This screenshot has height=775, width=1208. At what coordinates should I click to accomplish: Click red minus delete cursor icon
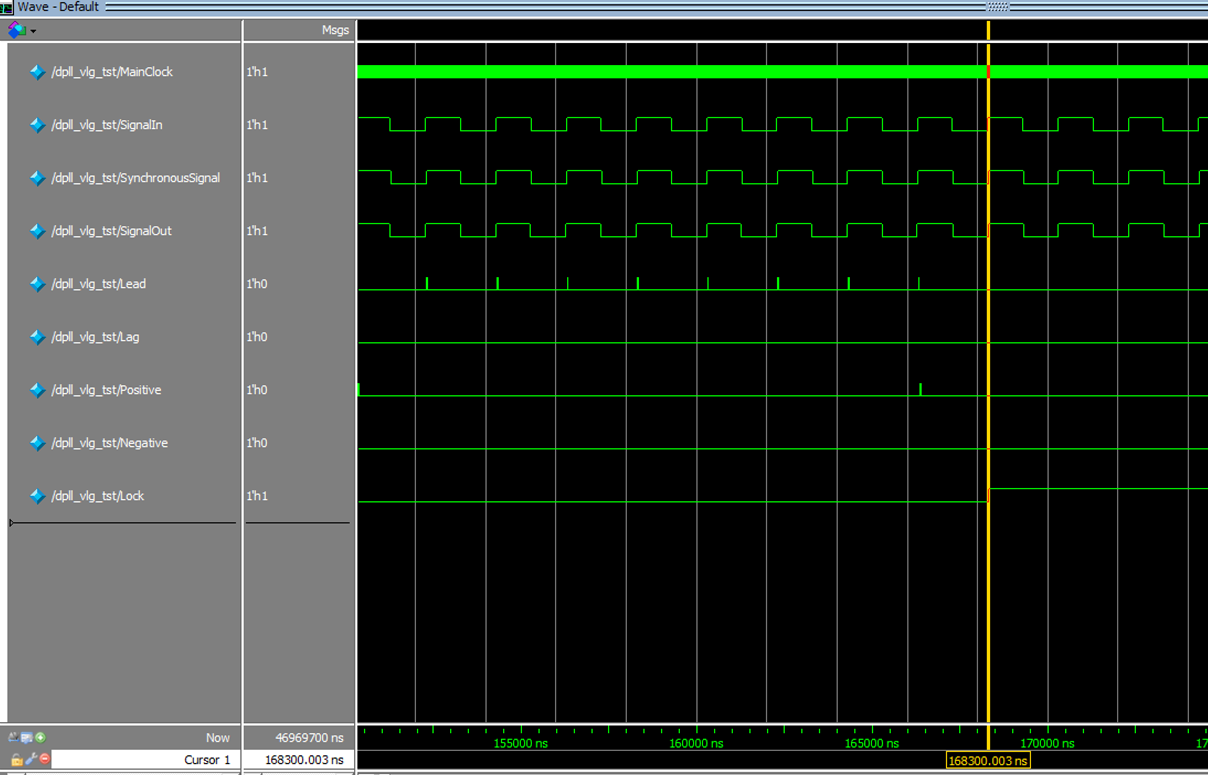pos(44,760)
